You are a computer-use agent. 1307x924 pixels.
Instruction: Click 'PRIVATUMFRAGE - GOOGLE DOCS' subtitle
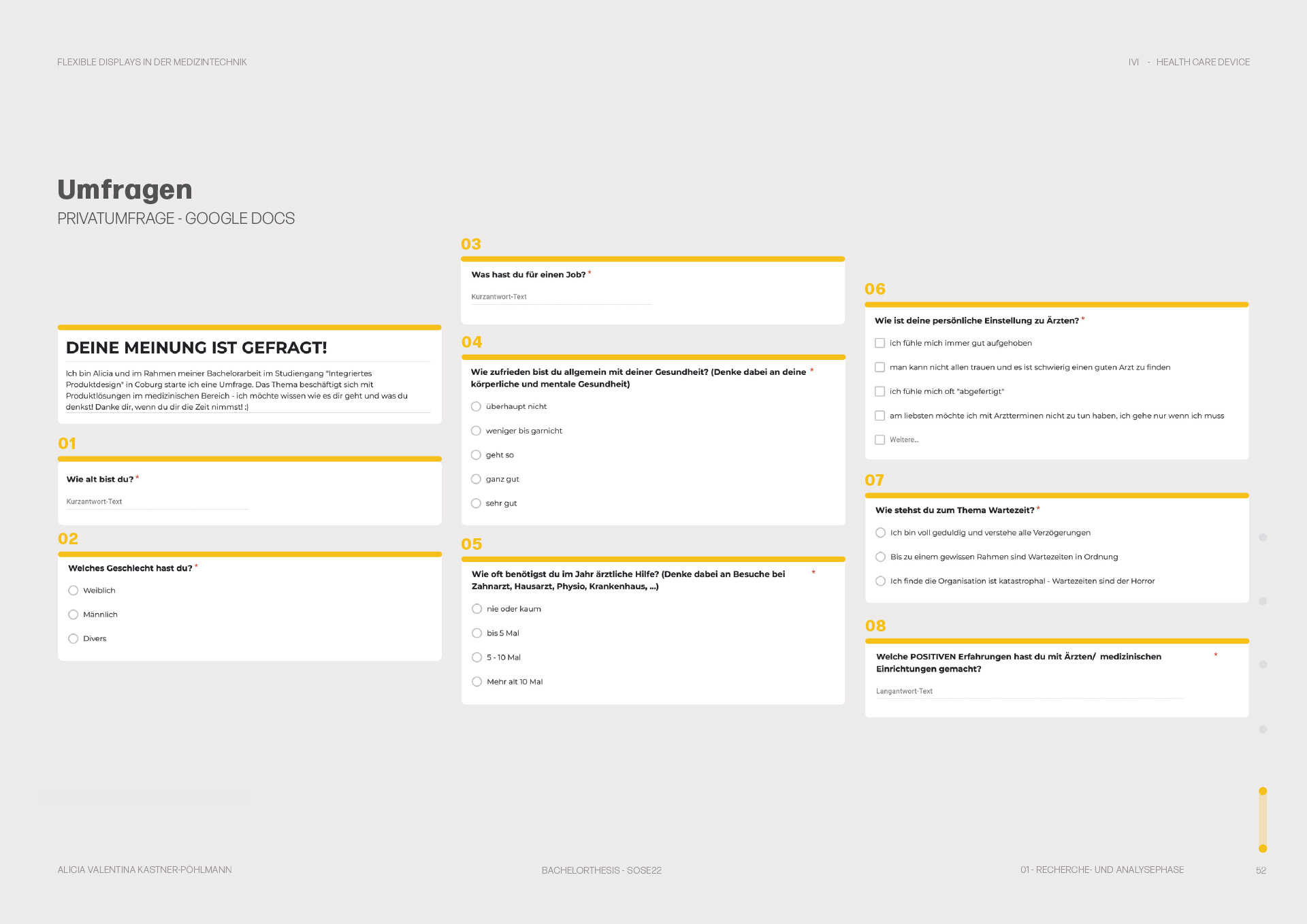click(x=176, y=219)
